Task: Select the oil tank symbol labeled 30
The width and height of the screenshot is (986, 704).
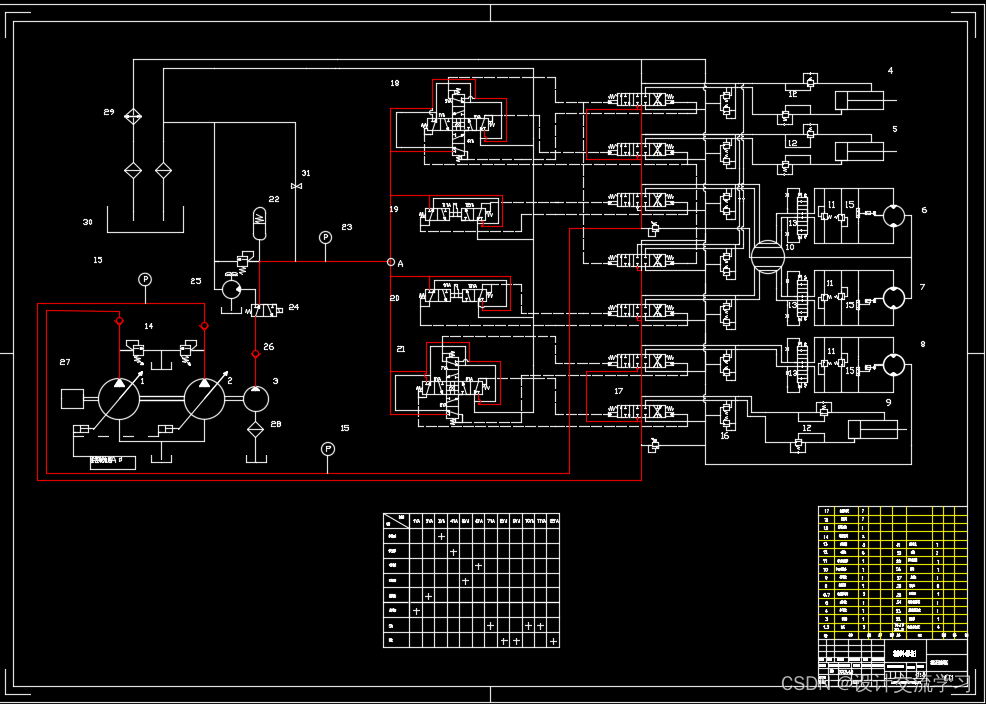Action: tap(145, 219)
